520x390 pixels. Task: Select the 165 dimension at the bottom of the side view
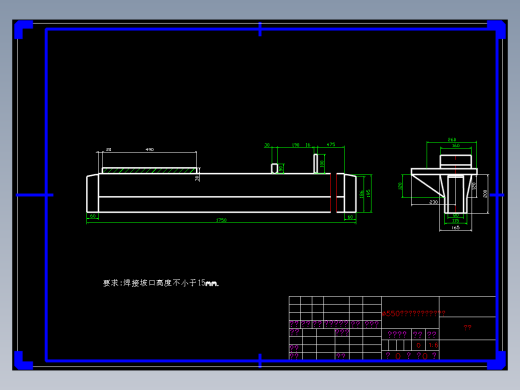pyautogui.click(x=455, y=227)
